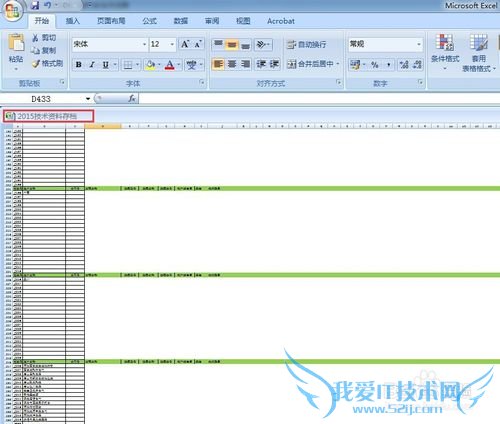500x424 pixels.
Task: Apply fill color with the paint bucket
Action: [x=151, y=65]
